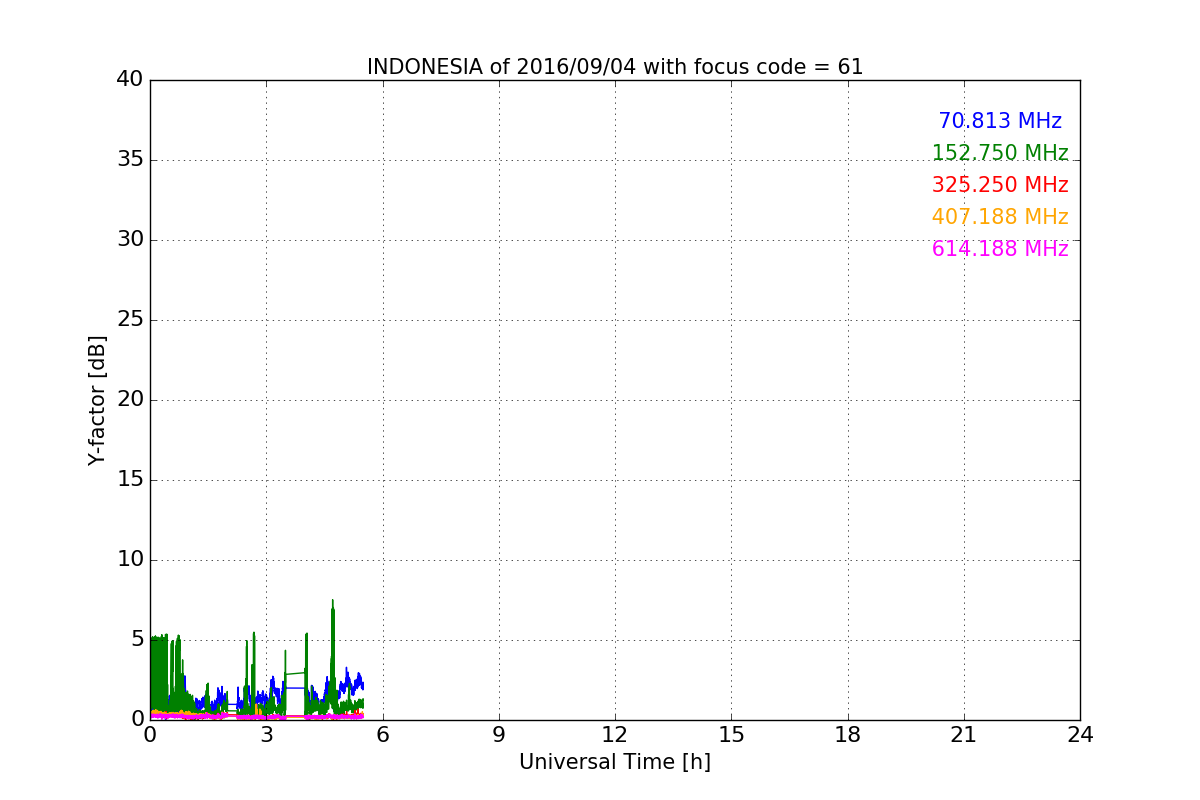The width and height of the screenshot is (1200, 800).
Task: Click the Y-factor [dB] axis label
Action: coord(97,400)
